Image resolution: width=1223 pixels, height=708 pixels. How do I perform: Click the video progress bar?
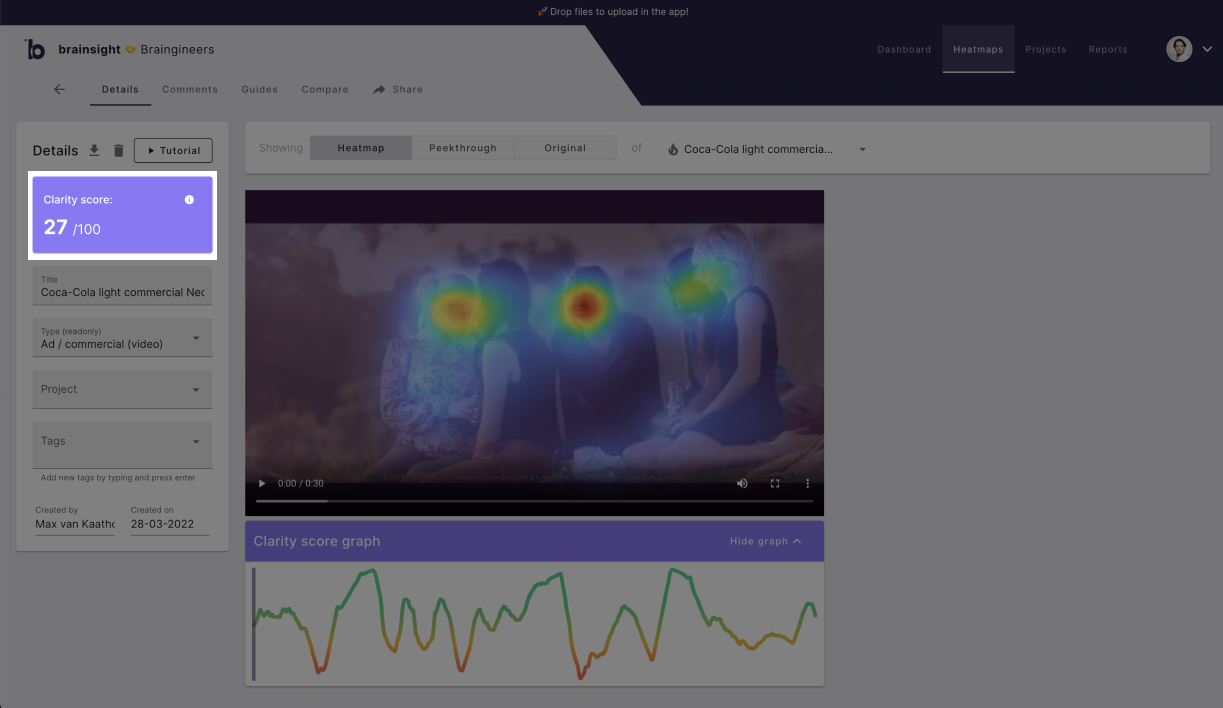[x=534, y=500]
